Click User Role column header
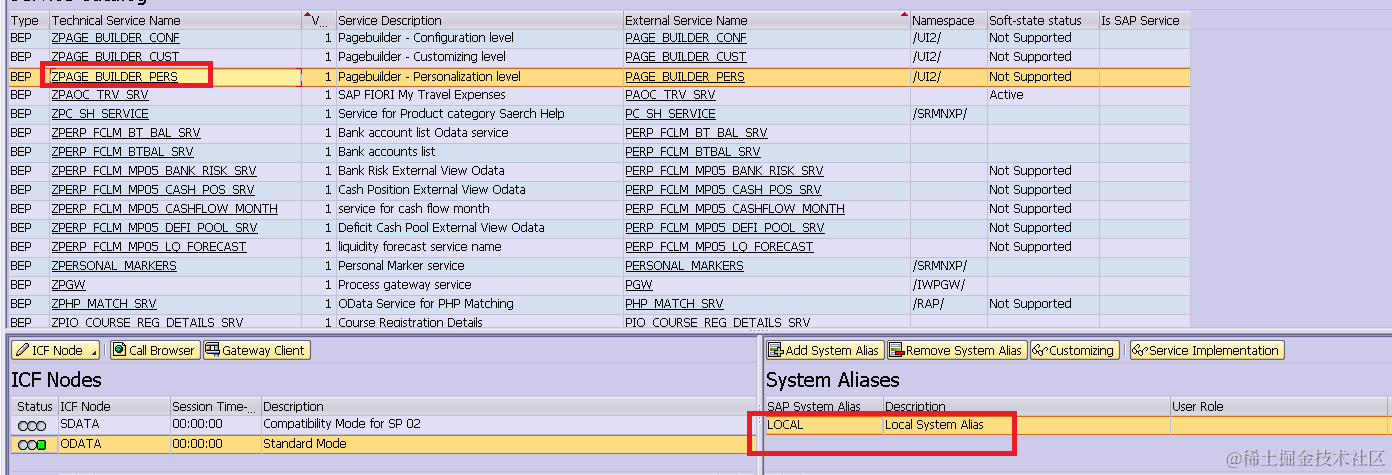This screenshot has height=475, width=1392. coord(1279,407)
